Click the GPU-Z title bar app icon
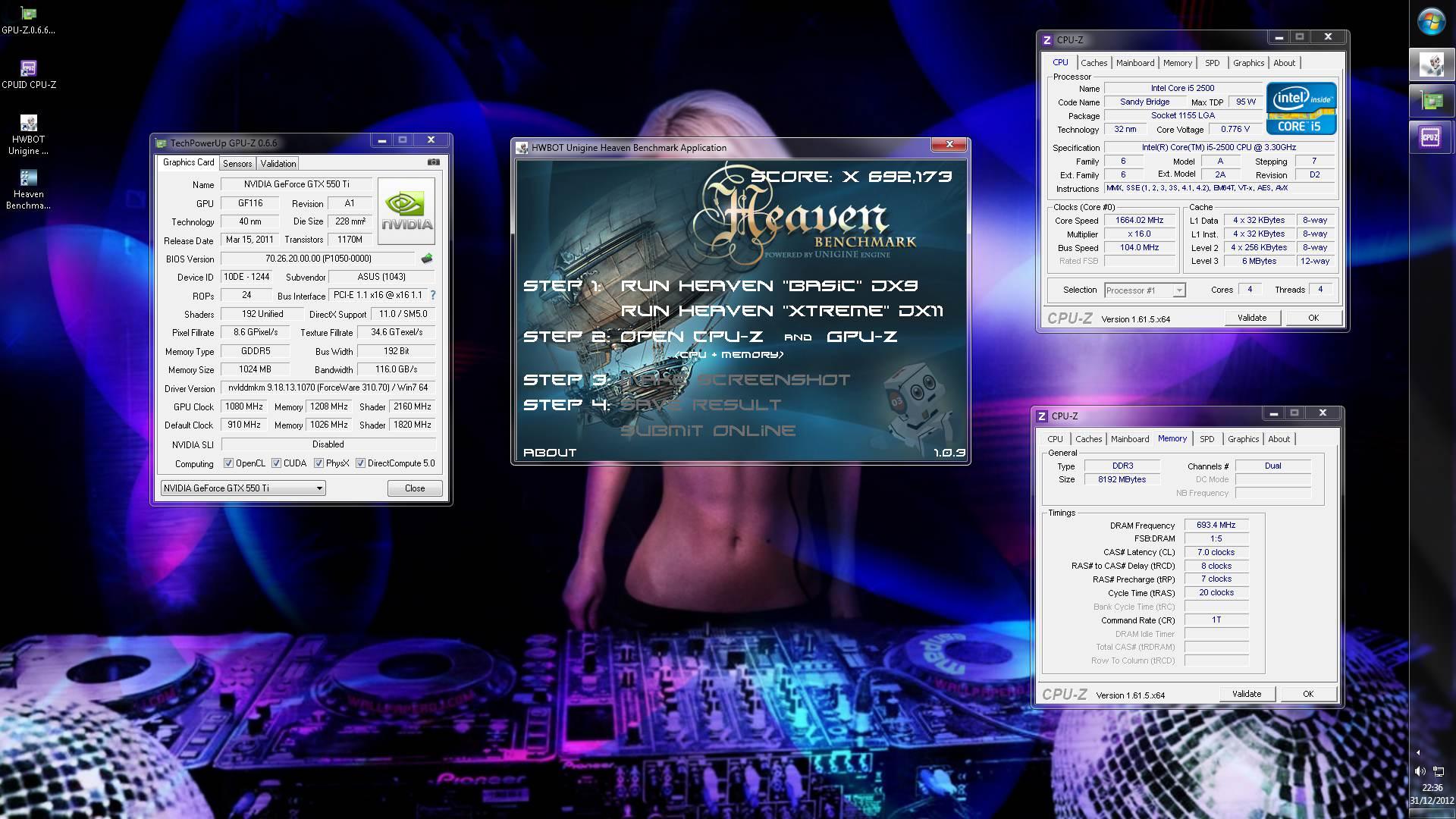The image size is (1456, 819). (x=161, y=143)
